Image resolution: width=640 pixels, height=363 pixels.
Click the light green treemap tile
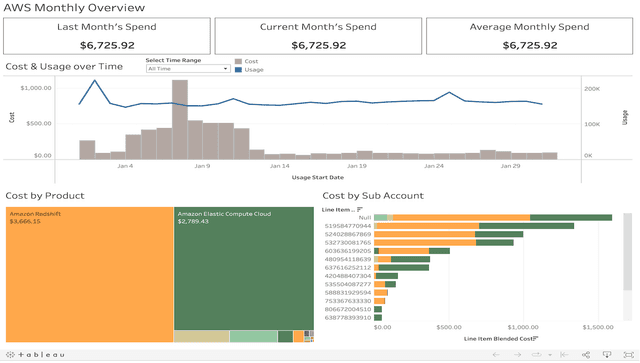[x=253, y=336]
